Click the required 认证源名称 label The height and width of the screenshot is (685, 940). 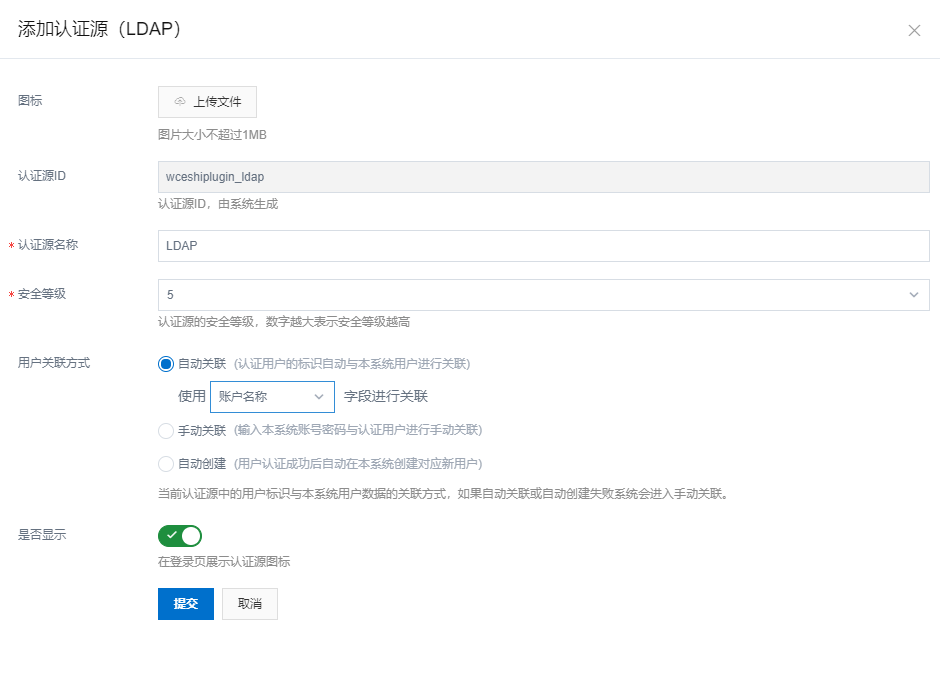pyautogui.click(x=48, y=246)
